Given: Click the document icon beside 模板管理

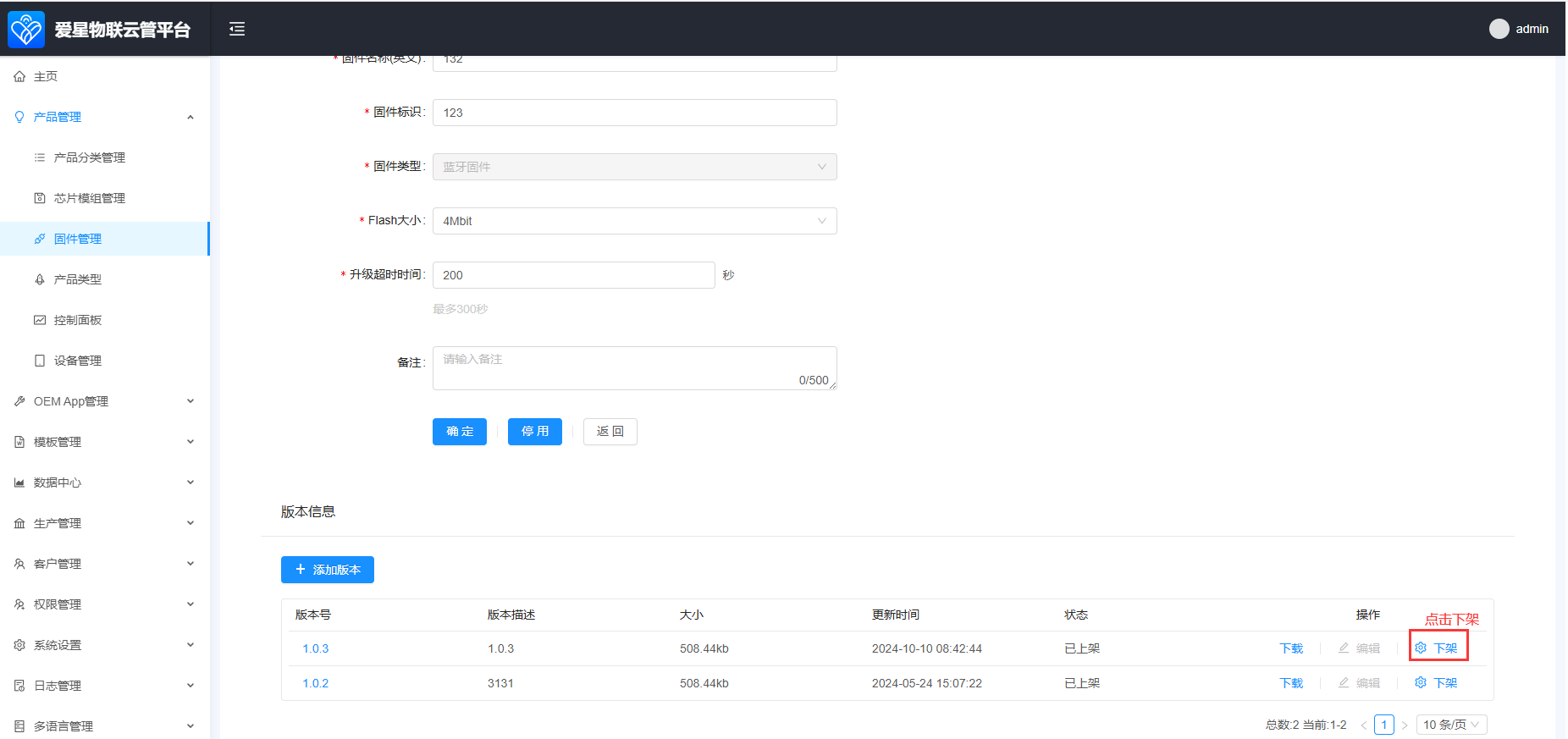Looking at the screenshot, I should (19, 442).
